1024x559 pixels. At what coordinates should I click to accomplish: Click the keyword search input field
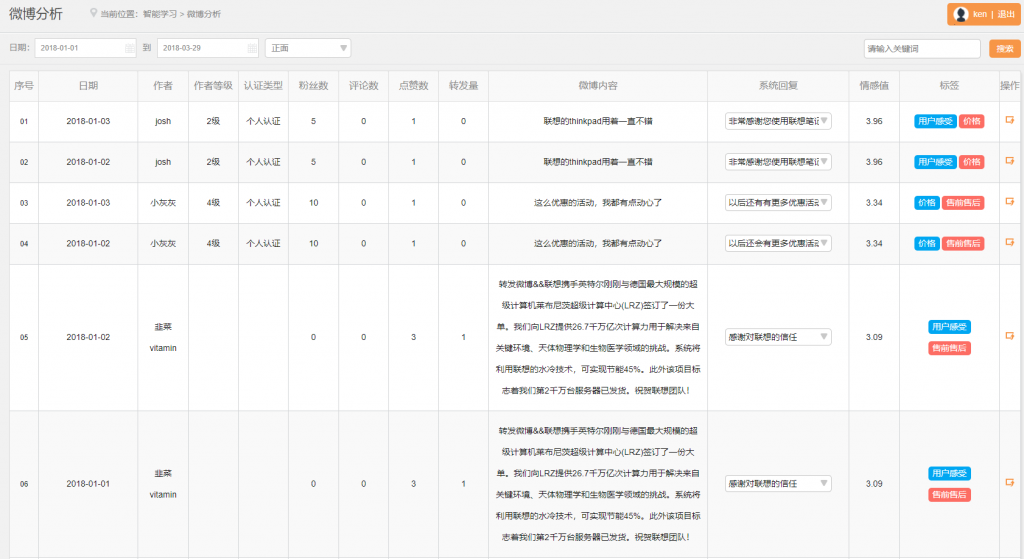922,48
